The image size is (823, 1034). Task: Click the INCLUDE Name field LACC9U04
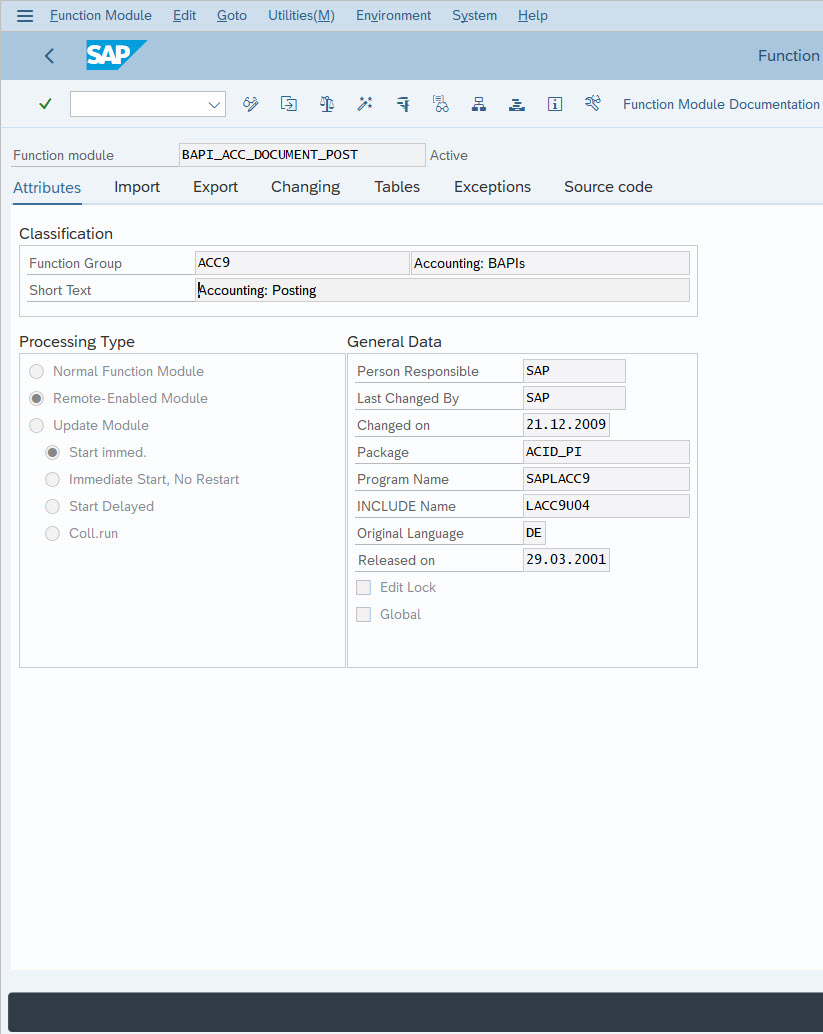pos(607,506)
